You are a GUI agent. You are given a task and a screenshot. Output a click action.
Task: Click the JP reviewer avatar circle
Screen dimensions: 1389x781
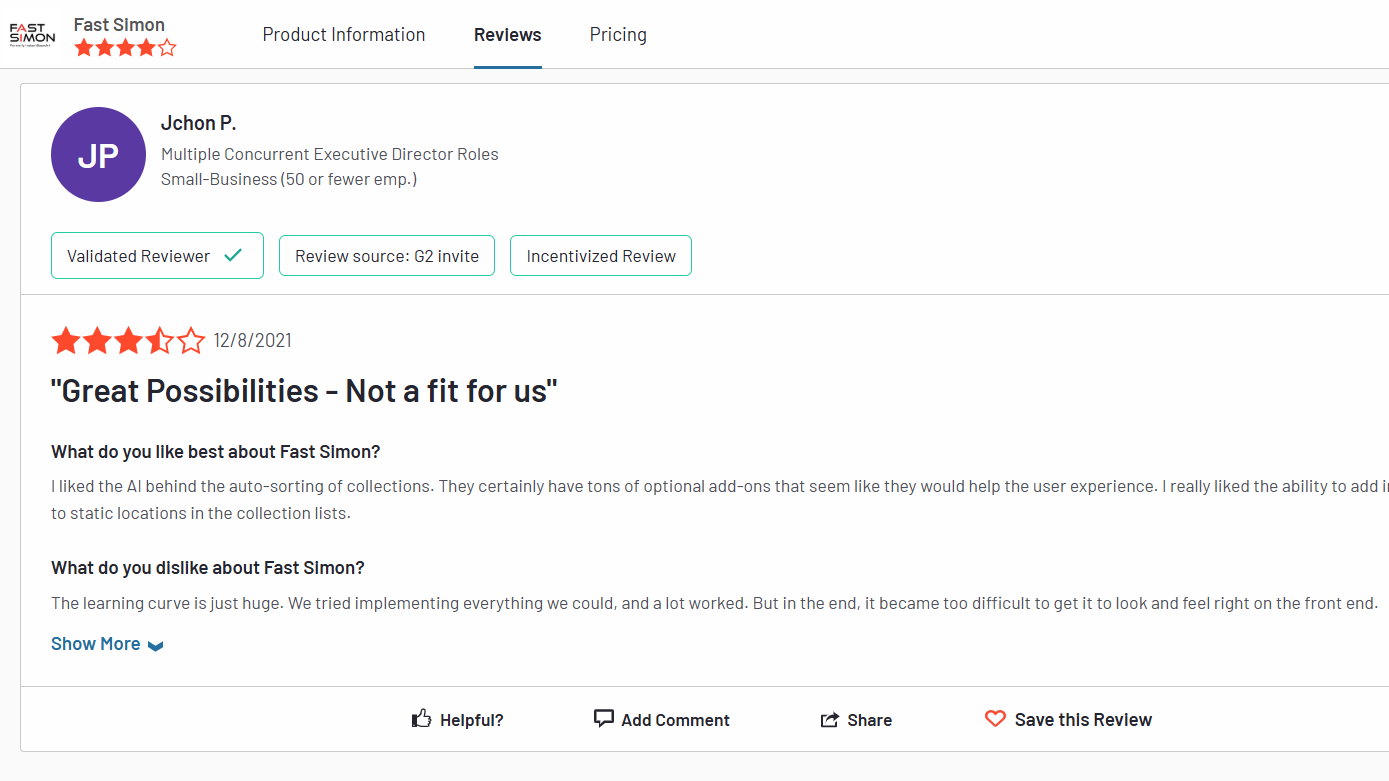[x=98, y=155]
